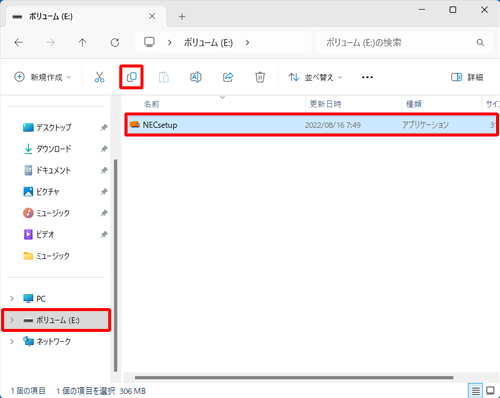500x398 pixels.
Task: Click ボリューム (E:) in the address bar
Action: tap(208, 43)
